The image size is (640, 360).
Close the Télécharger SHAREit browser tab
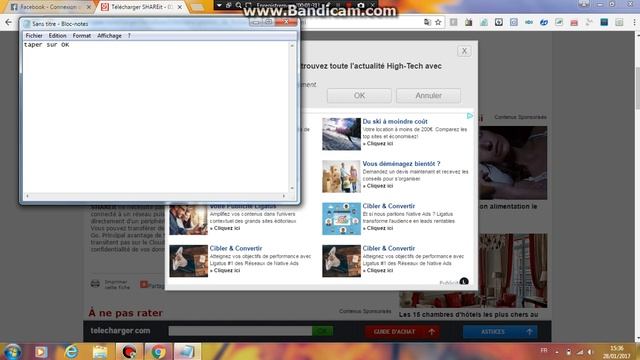click(x=180, y=7)
